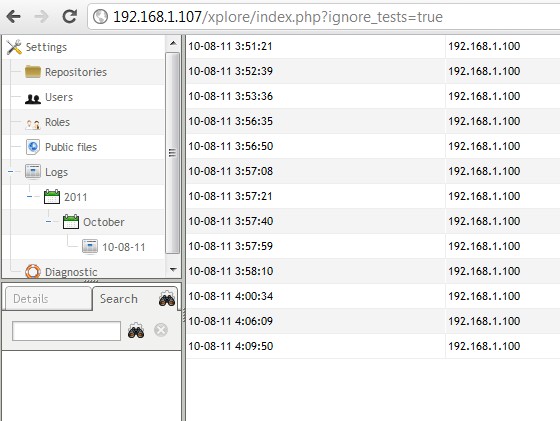Select the Logs tree label
The height and width of the screenshot is (421, 560).
point(56,172)
